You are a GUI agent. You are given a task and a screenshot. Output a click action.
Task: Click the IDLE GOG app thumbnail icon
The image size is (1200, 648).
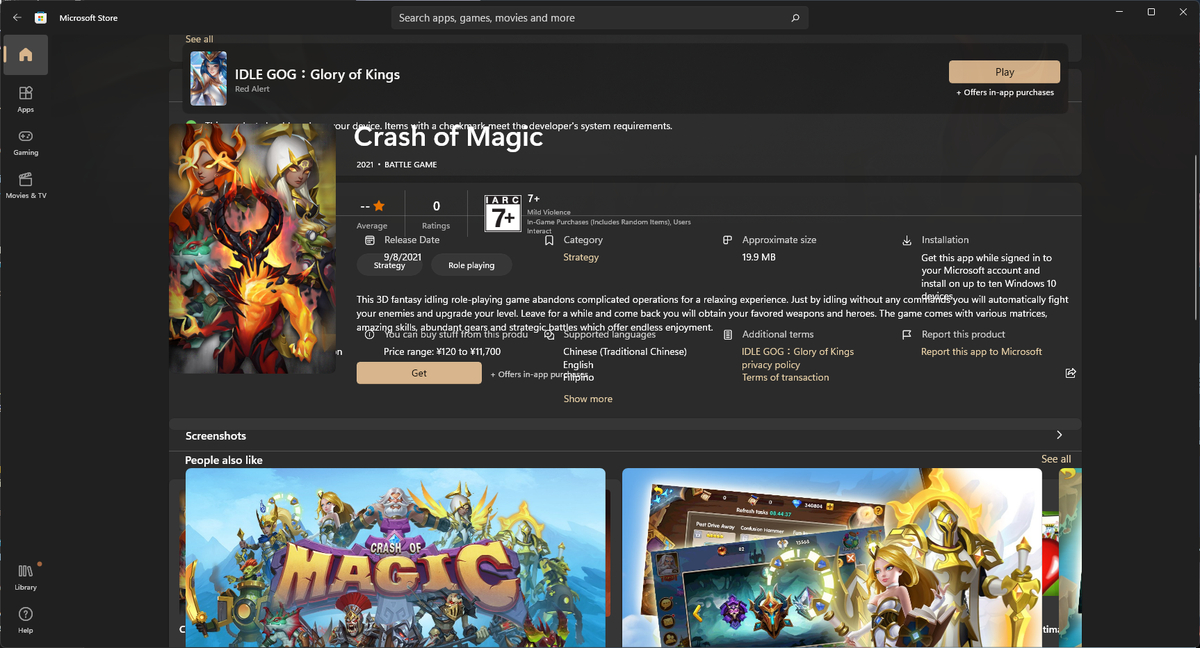tap(209, 78)
